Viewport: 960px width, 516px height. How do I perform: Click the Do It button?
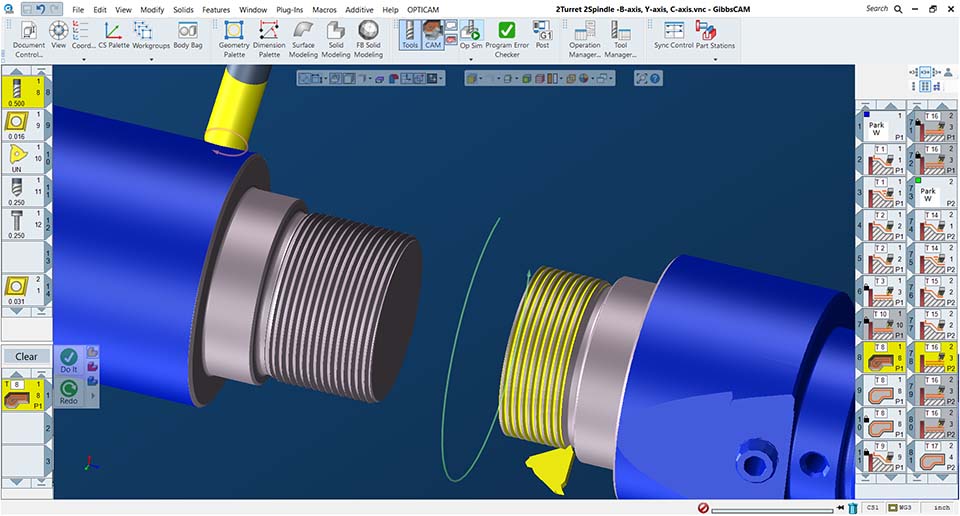coord(69,361)
